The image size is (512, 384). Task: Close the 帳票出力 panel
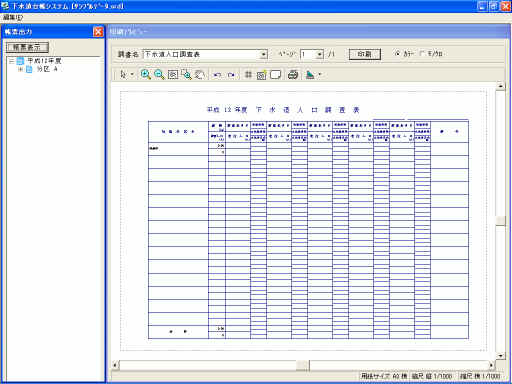click(x=98, y=32)
